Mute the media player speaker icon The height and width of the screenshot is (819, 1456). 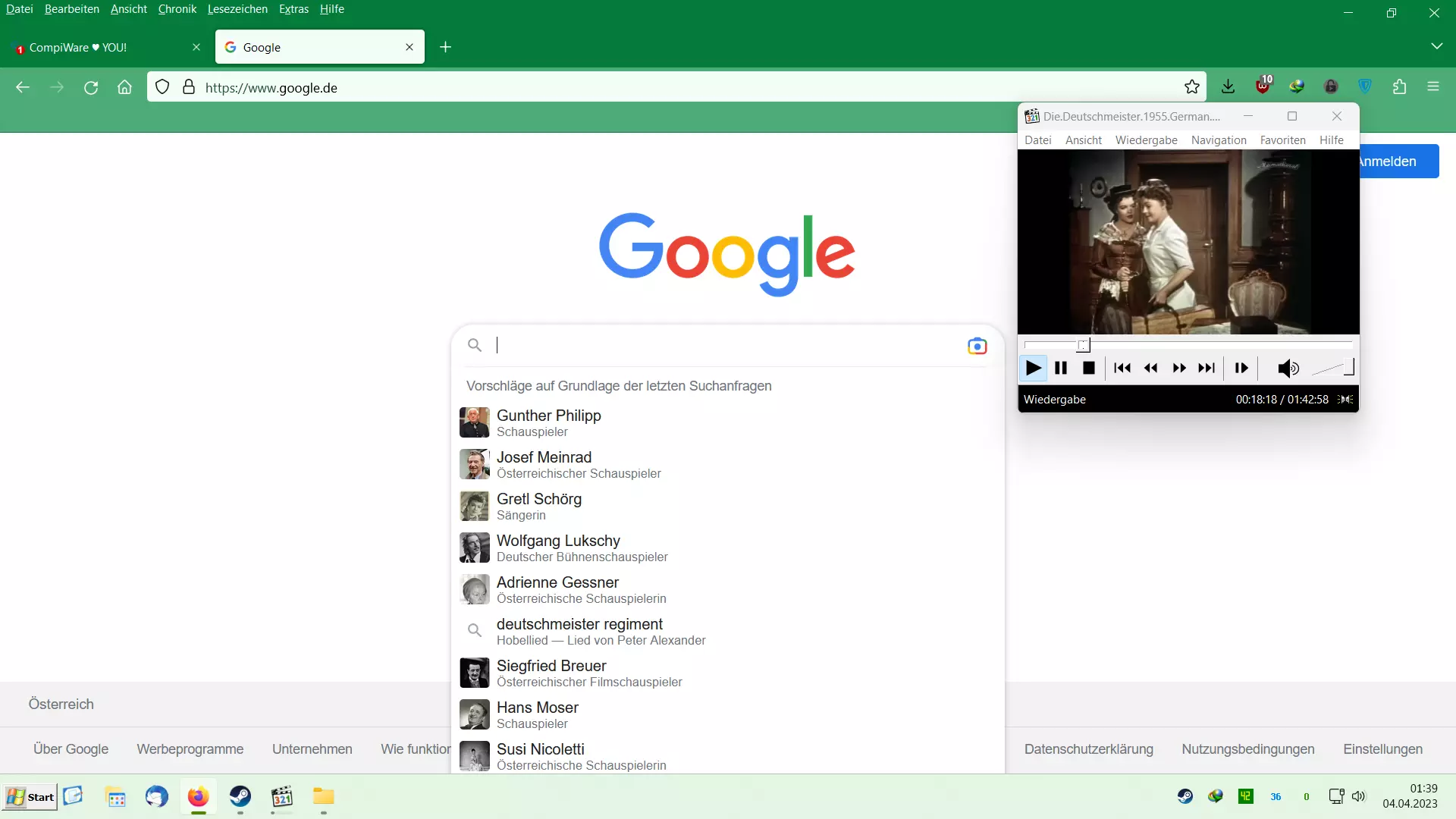pyautogui.click(x=1288, y=369)
